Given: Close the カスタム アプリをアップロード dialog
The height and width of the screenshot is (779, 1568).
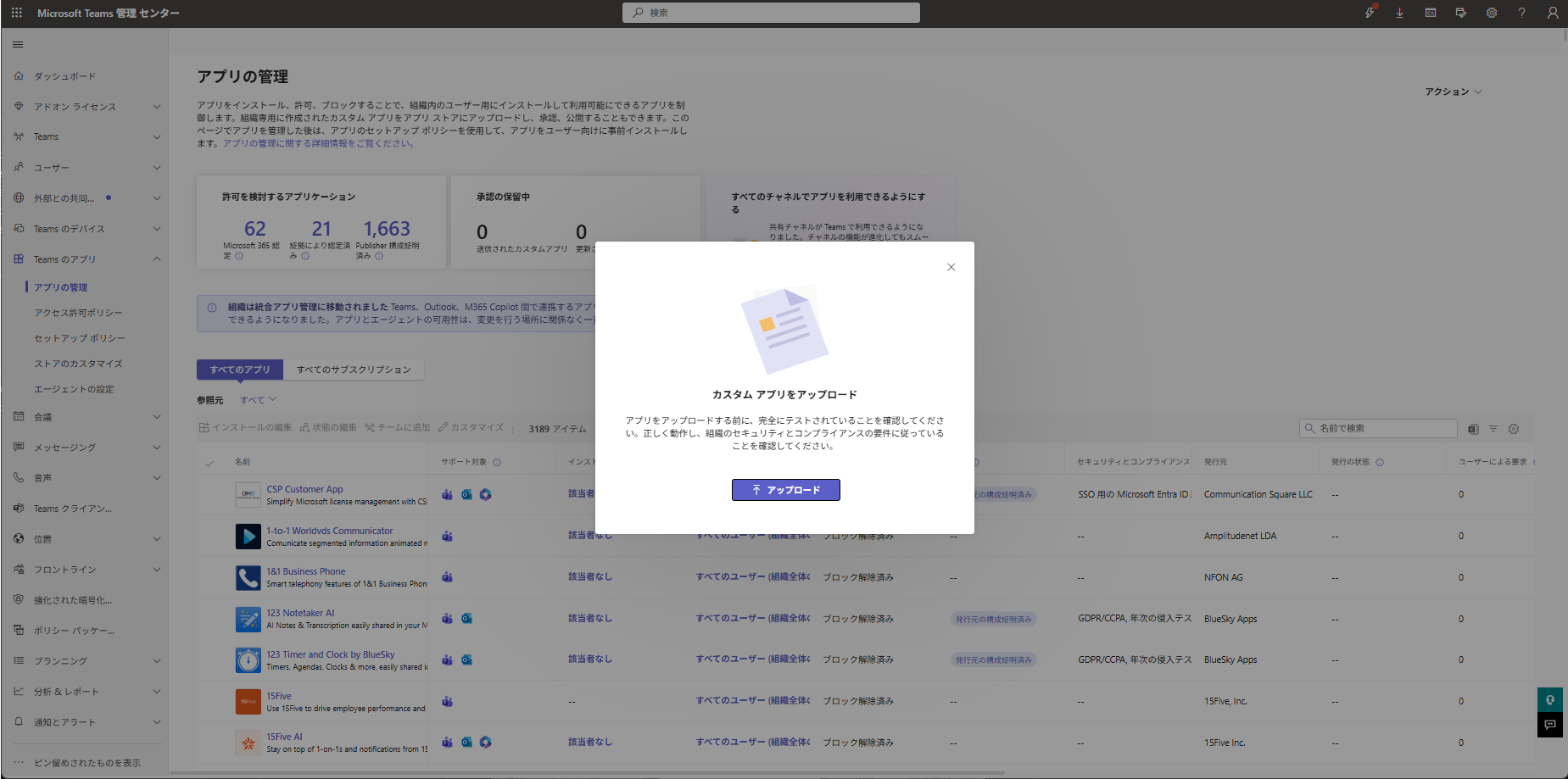Looking at the screenshot, I should (x=951, y=267).
